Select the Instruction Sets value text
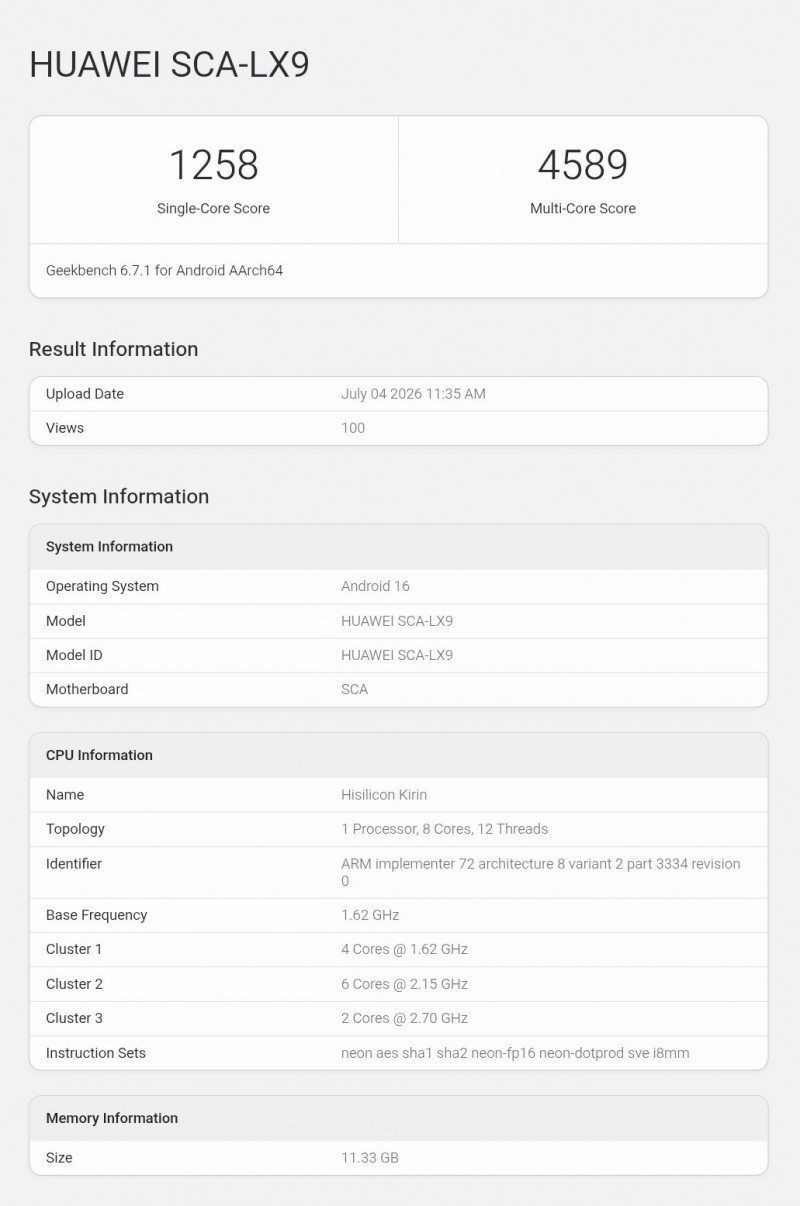 [x=515, y=1053]
